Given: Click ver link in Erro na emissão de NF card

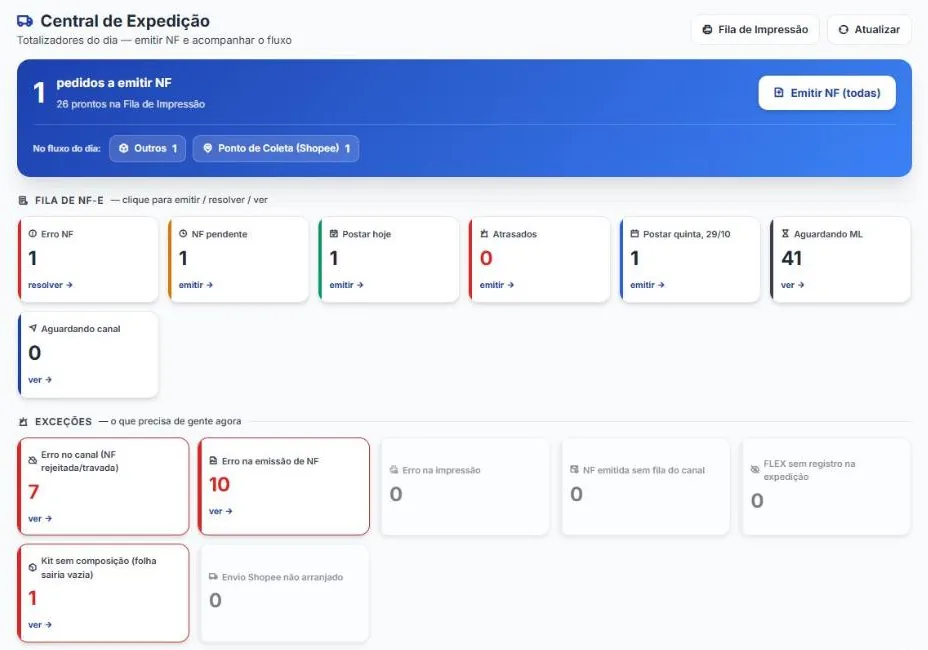Looking at the screenshot, I should [x=221, y=511].
